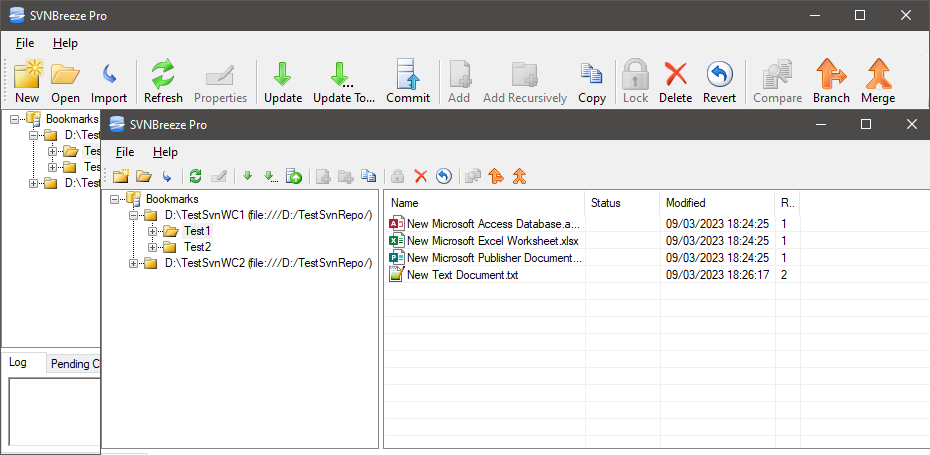
Task: Click Import in the back window's toolbar
Action: click(x=109, y=82)
